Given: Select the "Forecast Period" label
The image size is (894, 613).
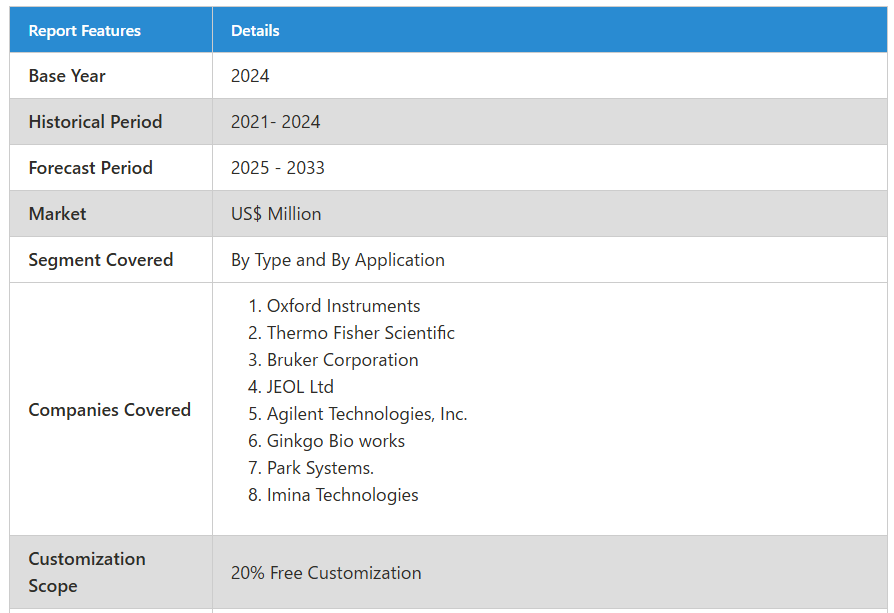Looking at the screenshot, I should [x=91, y=168].
